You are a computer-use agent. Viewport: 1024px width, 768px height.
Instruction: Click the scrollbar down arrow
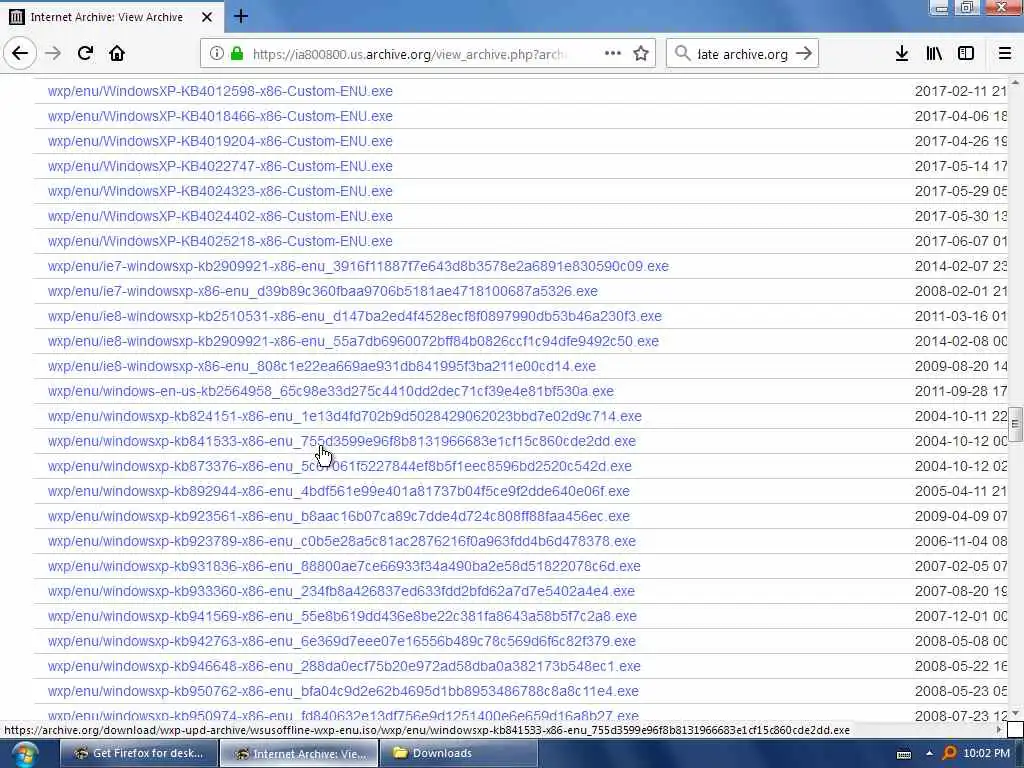pyautogui.click(x=1015, y=712)
